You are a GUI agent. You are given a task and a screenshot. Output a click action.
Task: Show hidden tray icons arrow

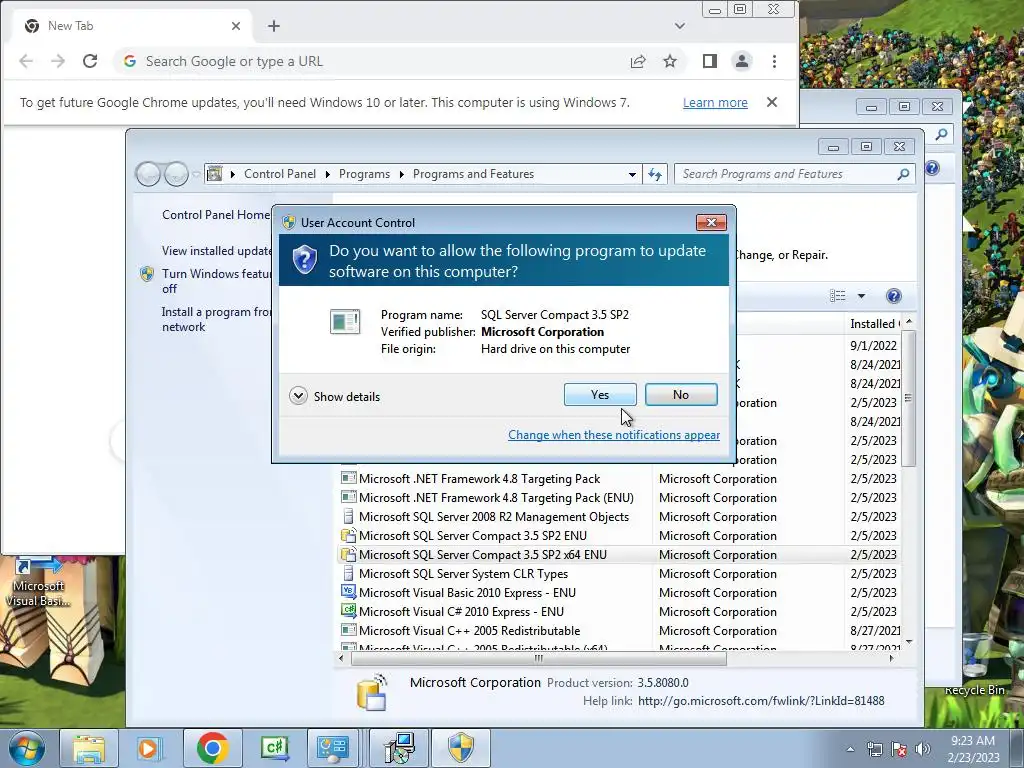[x=850, y=749]
